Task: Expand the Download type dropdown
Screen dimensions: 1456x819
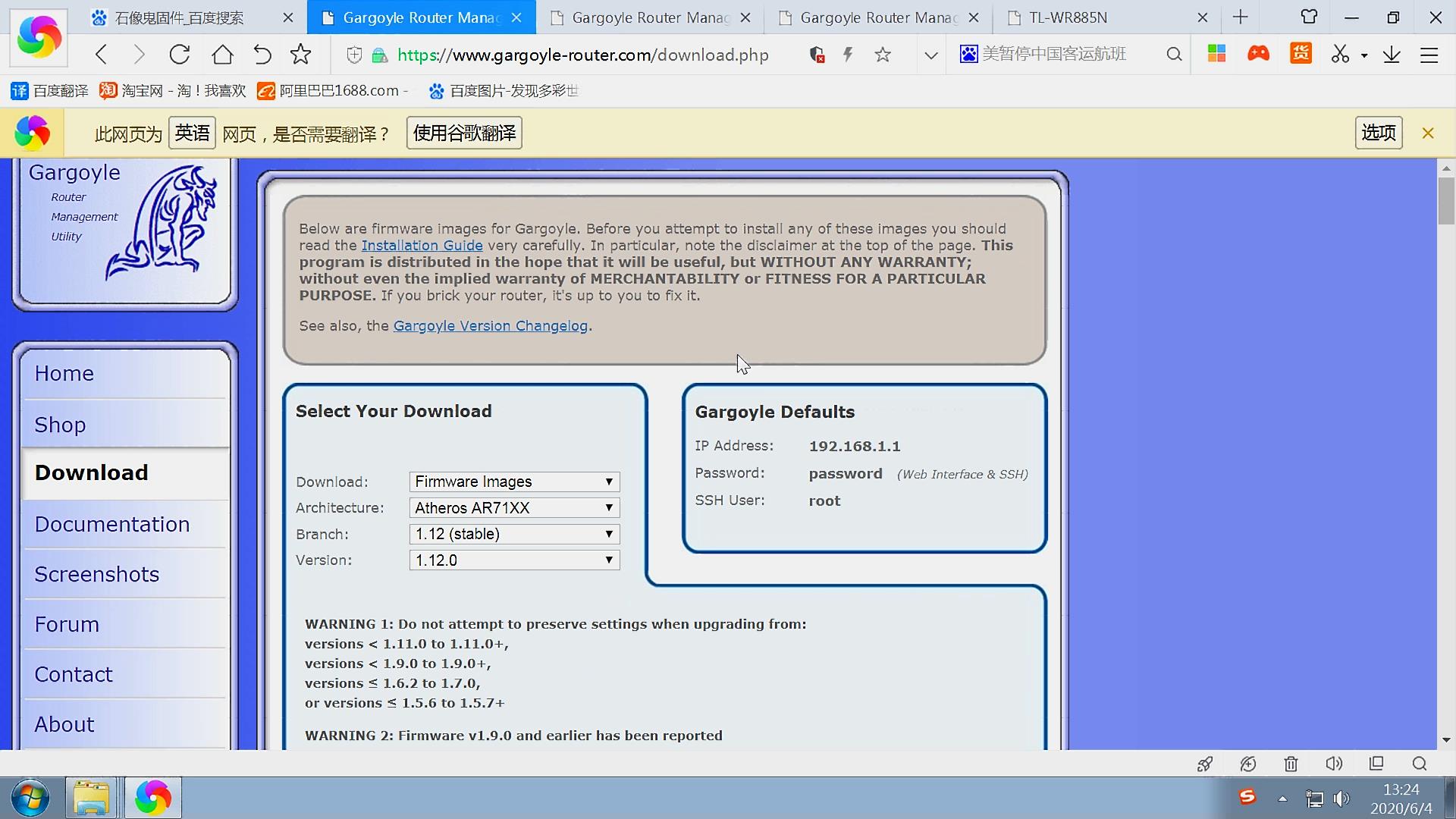Action: point(514,482)
